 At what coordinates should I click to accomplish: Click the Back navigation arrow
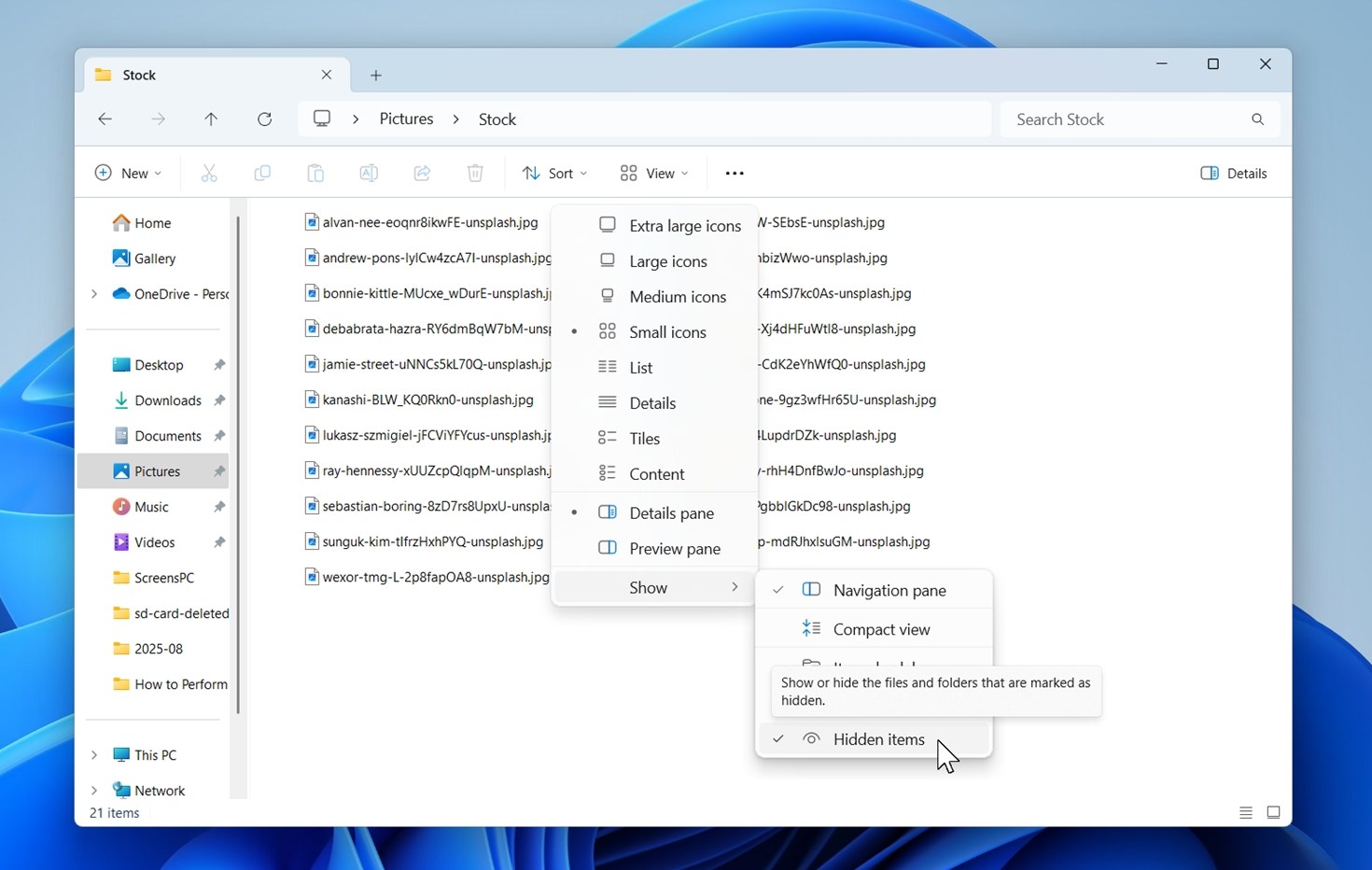pos(105,119)
